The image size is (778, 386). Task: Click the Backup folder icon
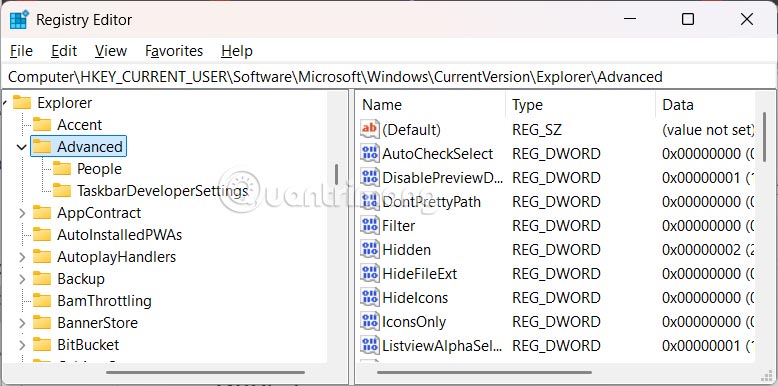pyautogui.click(x=42, y=278)
